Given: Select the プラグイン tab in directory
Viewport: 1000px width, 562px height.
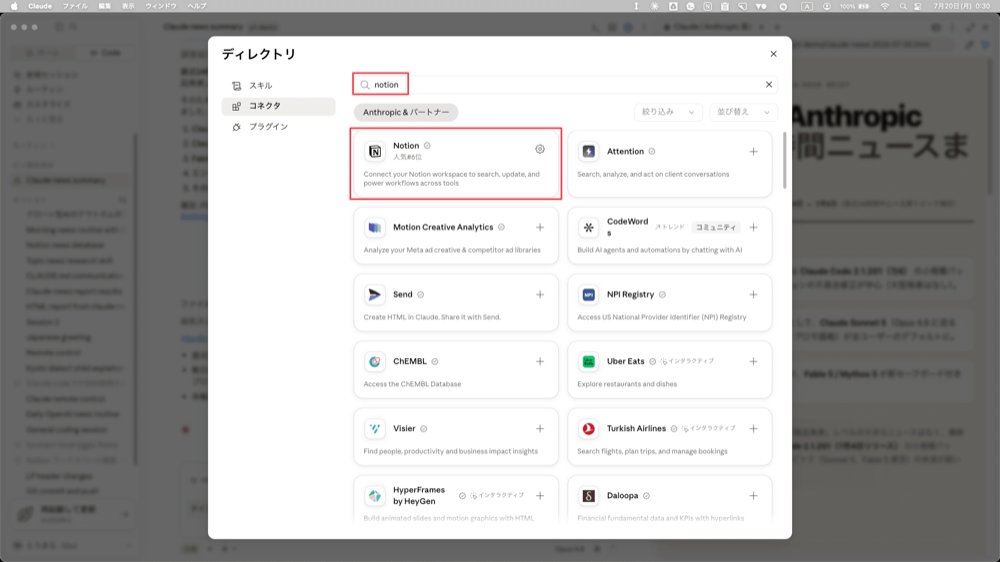Looking at the screenshot, I should [278, 127].
